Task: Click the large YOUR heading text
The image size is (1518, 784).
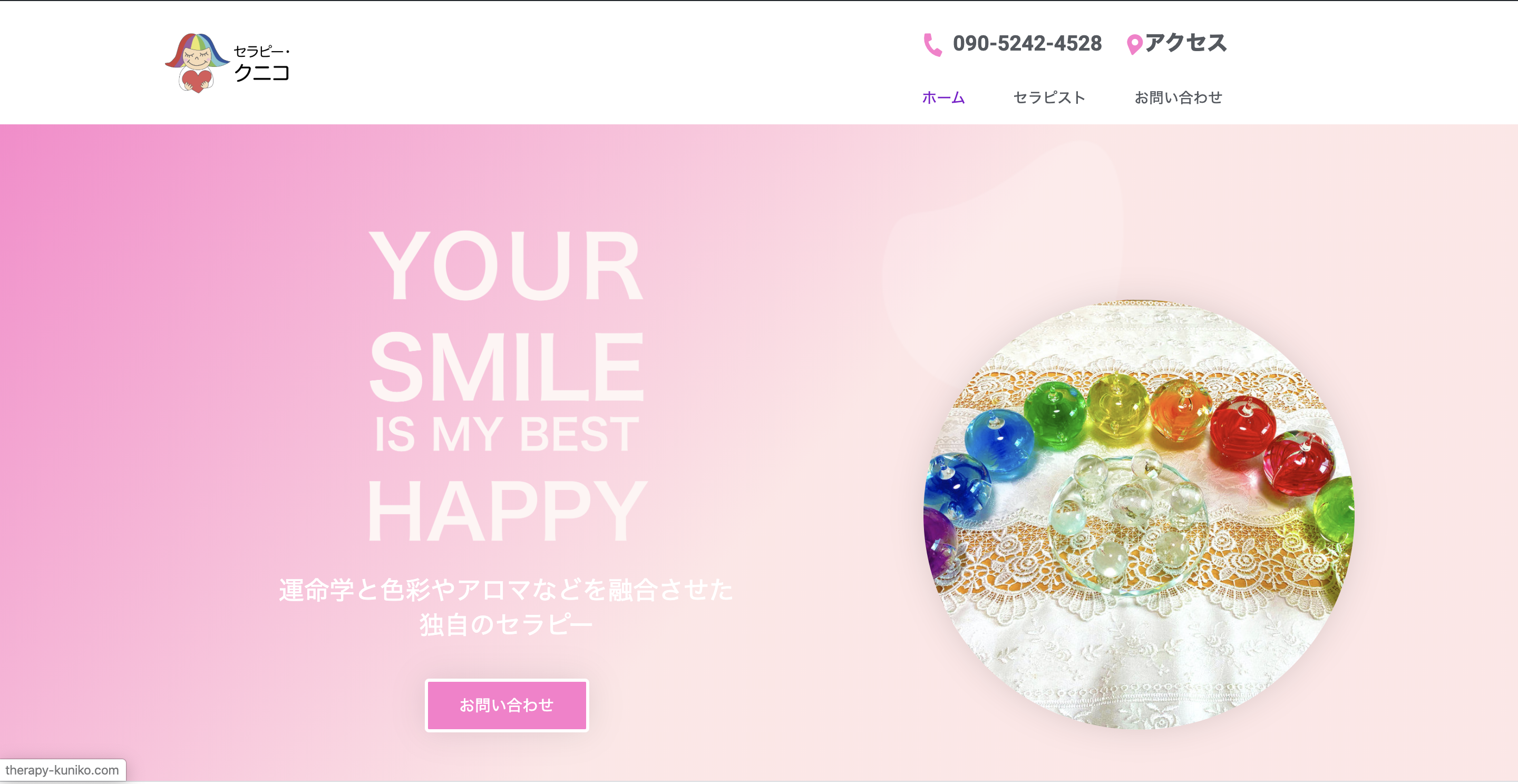Action: pyautogui.click(x=506, y=266)
